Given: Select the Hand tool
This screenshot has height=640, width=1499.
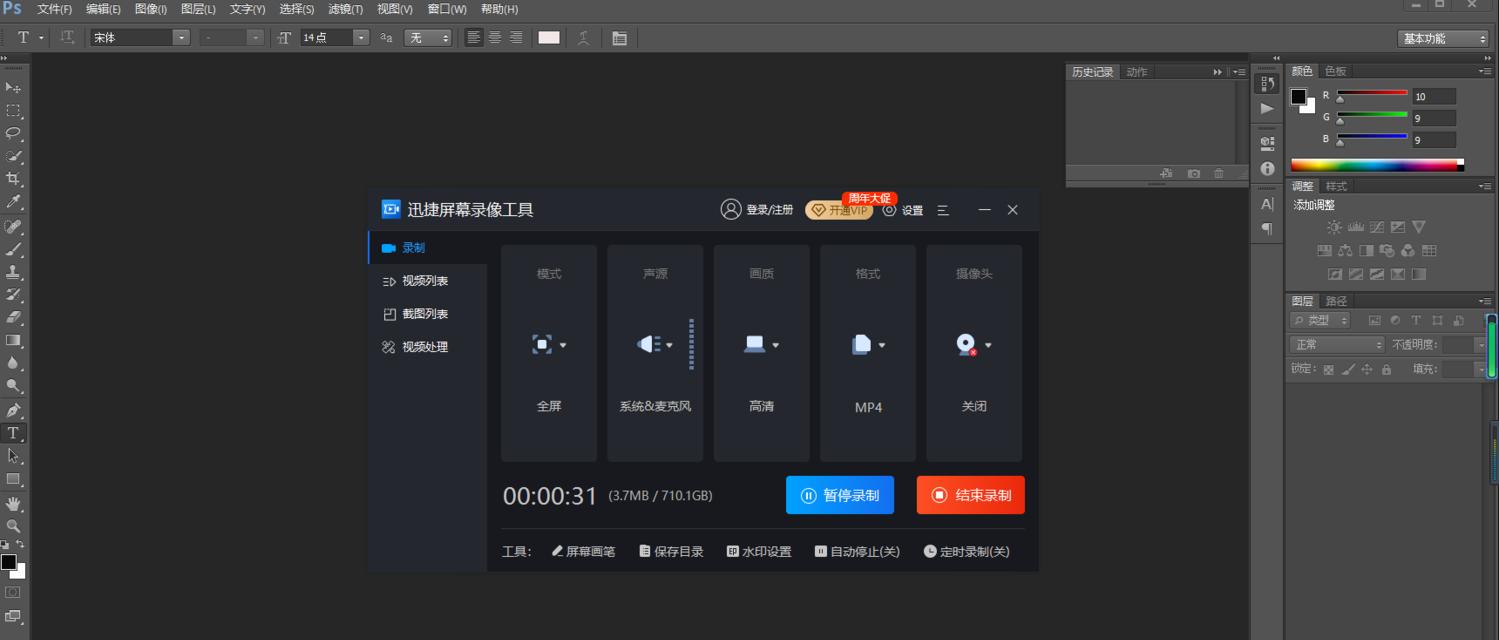Looking at the screenshot, I should [13, 503].
